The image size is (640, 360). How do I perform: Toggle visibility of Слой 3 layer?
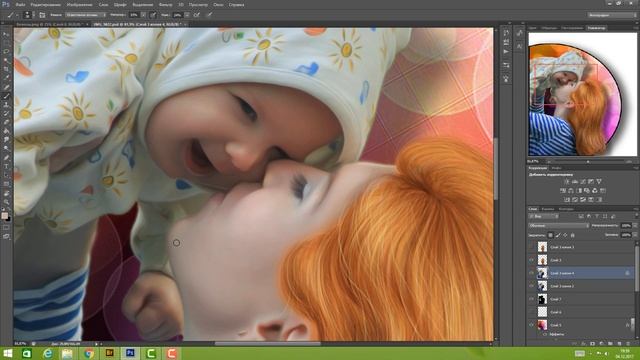(x=531, y=260)
